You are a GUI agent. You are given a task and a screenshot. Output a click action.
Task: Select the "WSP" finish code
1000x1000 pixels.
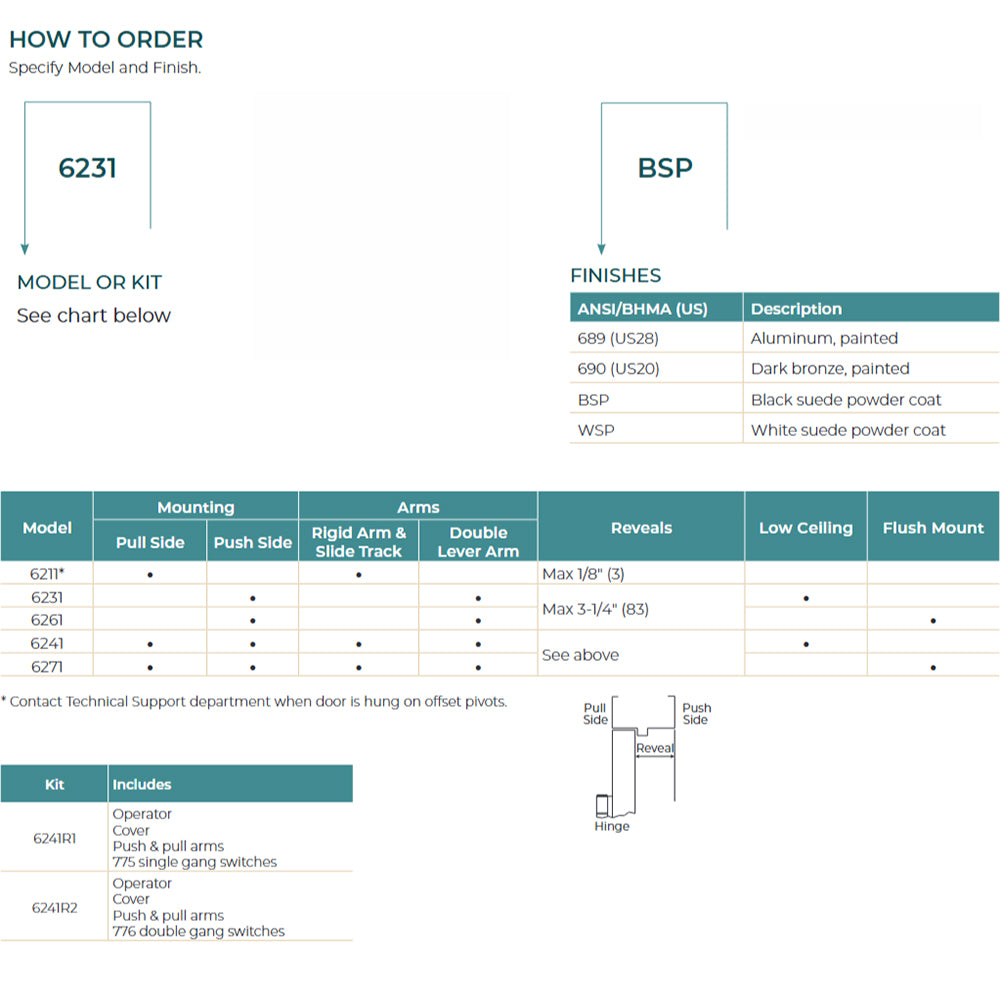pos(596,430)
